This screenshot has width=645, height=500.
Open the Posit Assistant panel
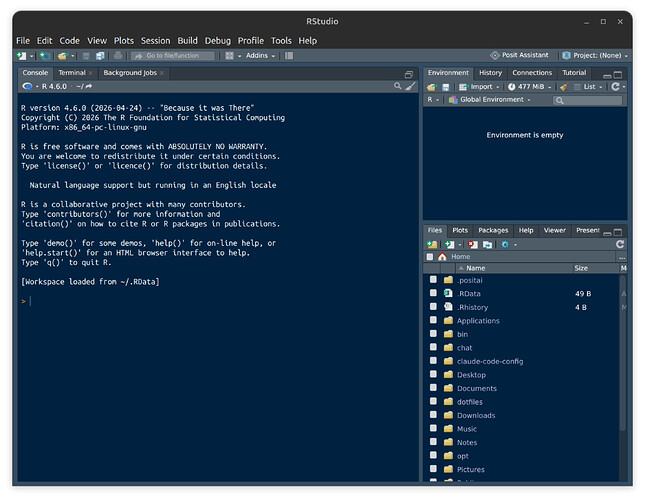click(519, 55)
